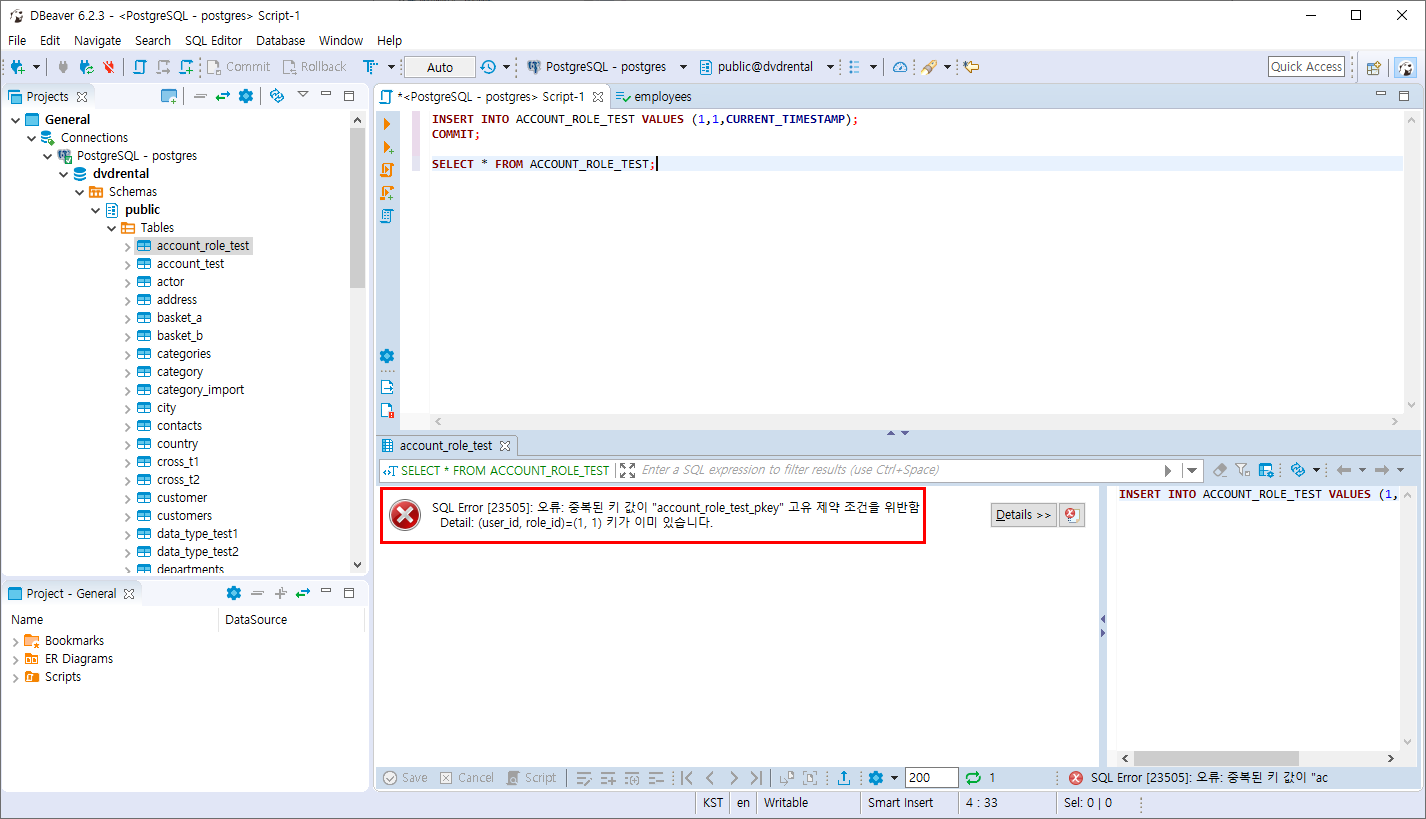Viewport: 1426px width, 819px height.
Task: Click the Commit toolbar button
Action: (239, 67)
